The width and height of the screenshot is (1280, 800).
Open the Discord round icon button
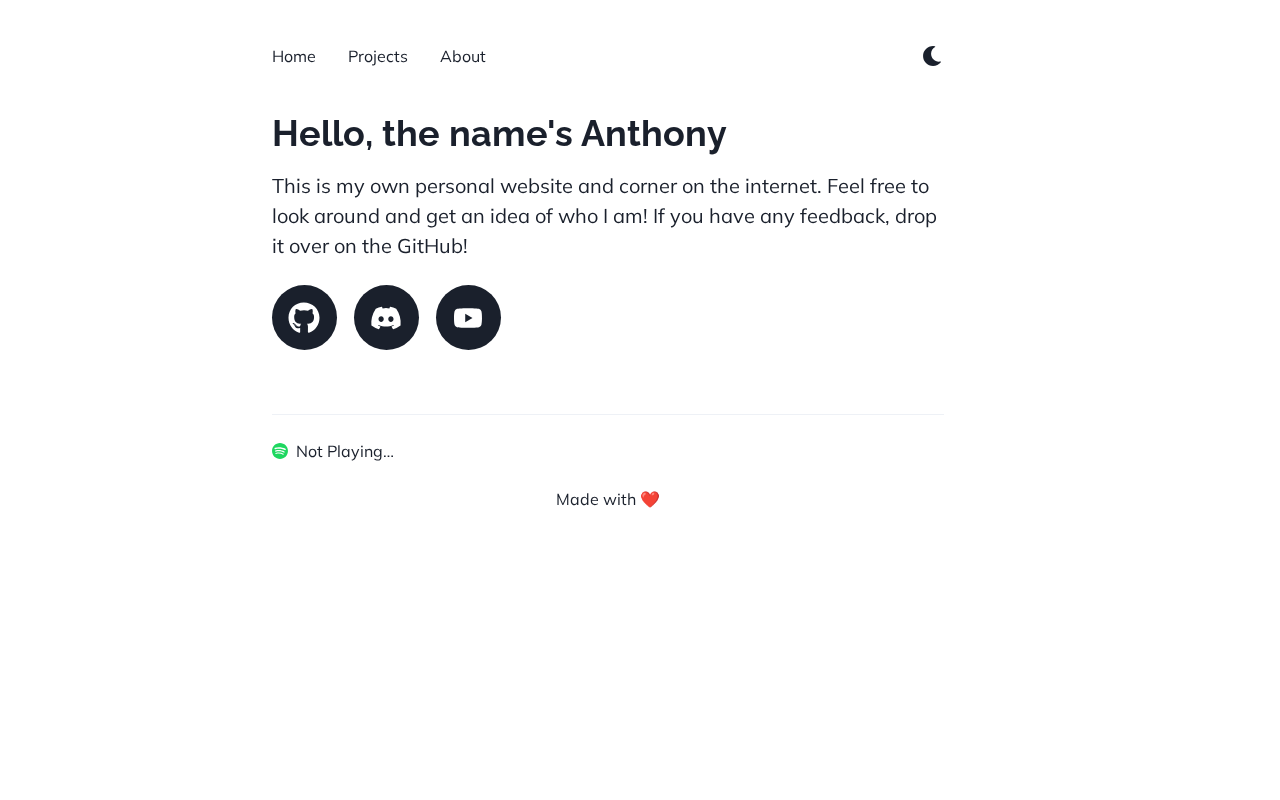click(x=386, y=317)
